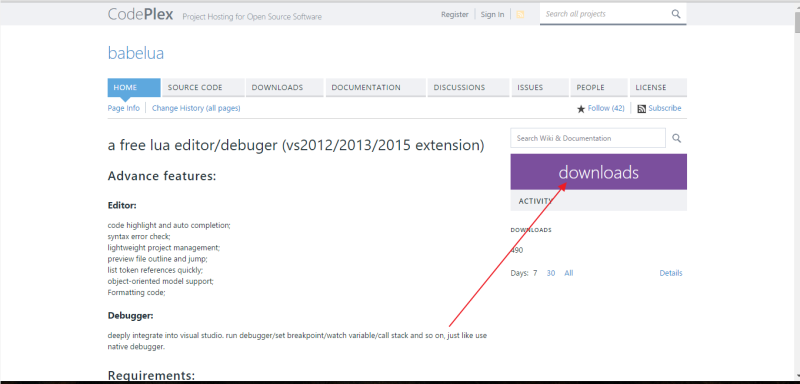Select the 7 days activity filter

pos(535,273)
